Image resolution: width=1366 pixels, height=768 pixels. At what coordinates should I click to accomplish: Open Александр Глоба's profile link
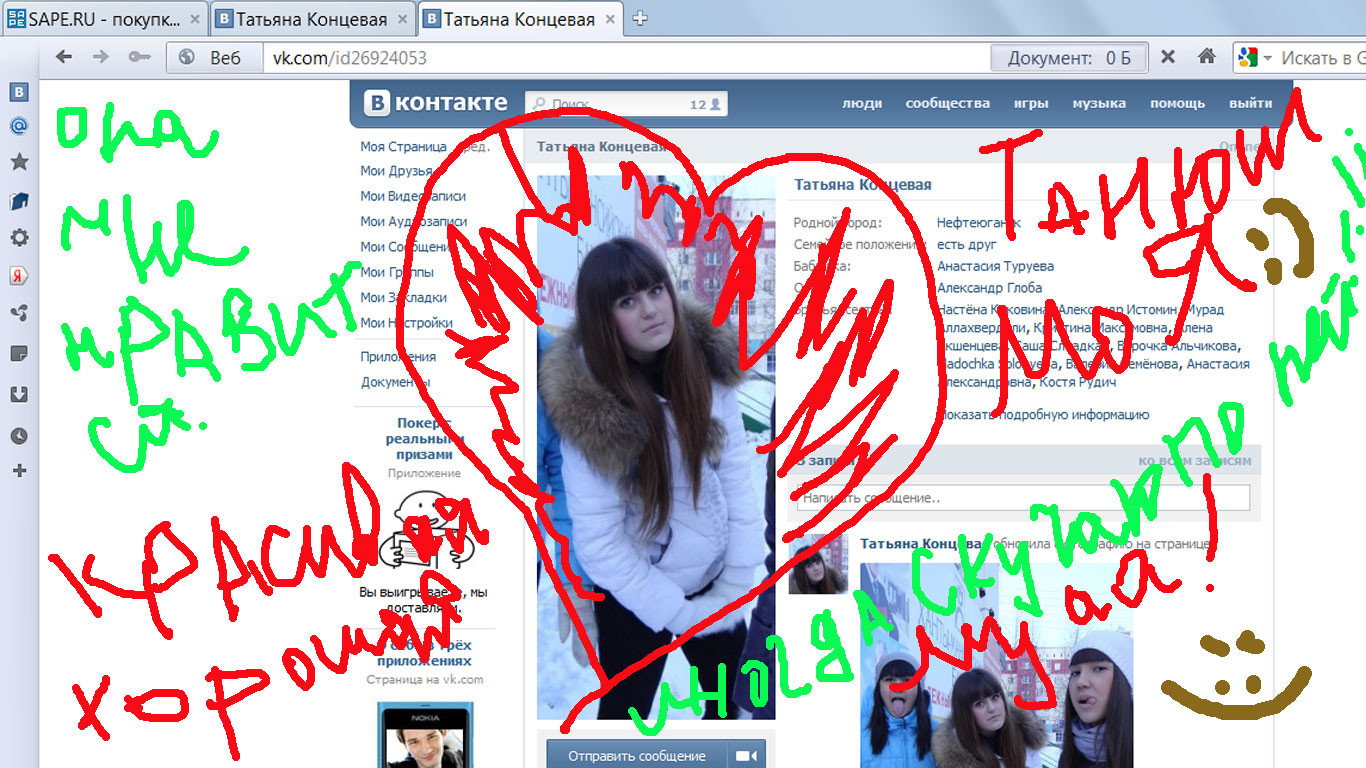989,288
